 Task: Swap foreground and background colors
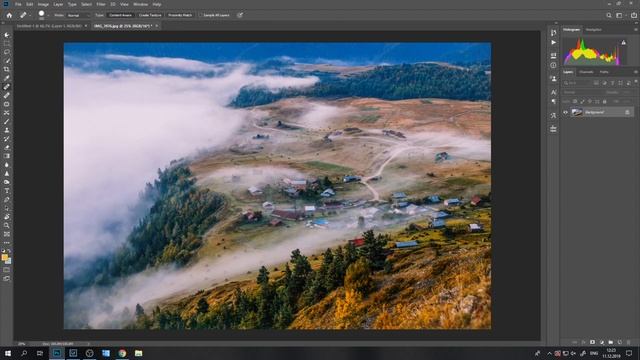(x=9, y=251)
